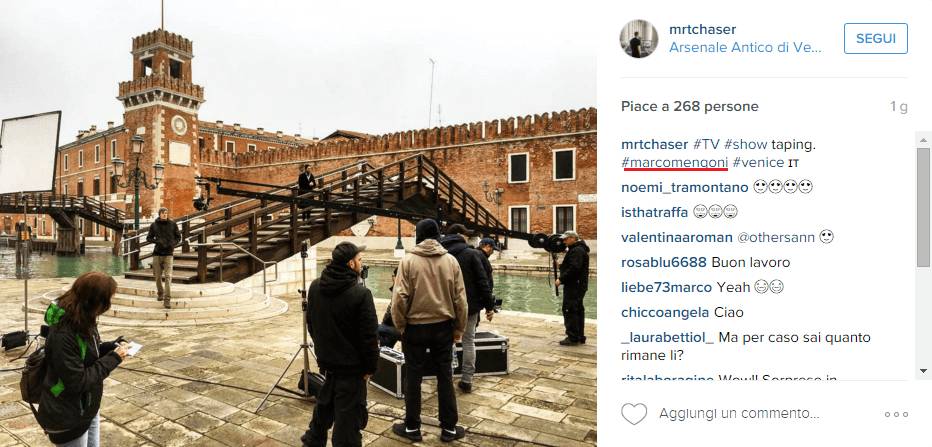Click the comments scrollbar up arrow
The height and width of the screenshot is (447, 932).
pos(923,140)
